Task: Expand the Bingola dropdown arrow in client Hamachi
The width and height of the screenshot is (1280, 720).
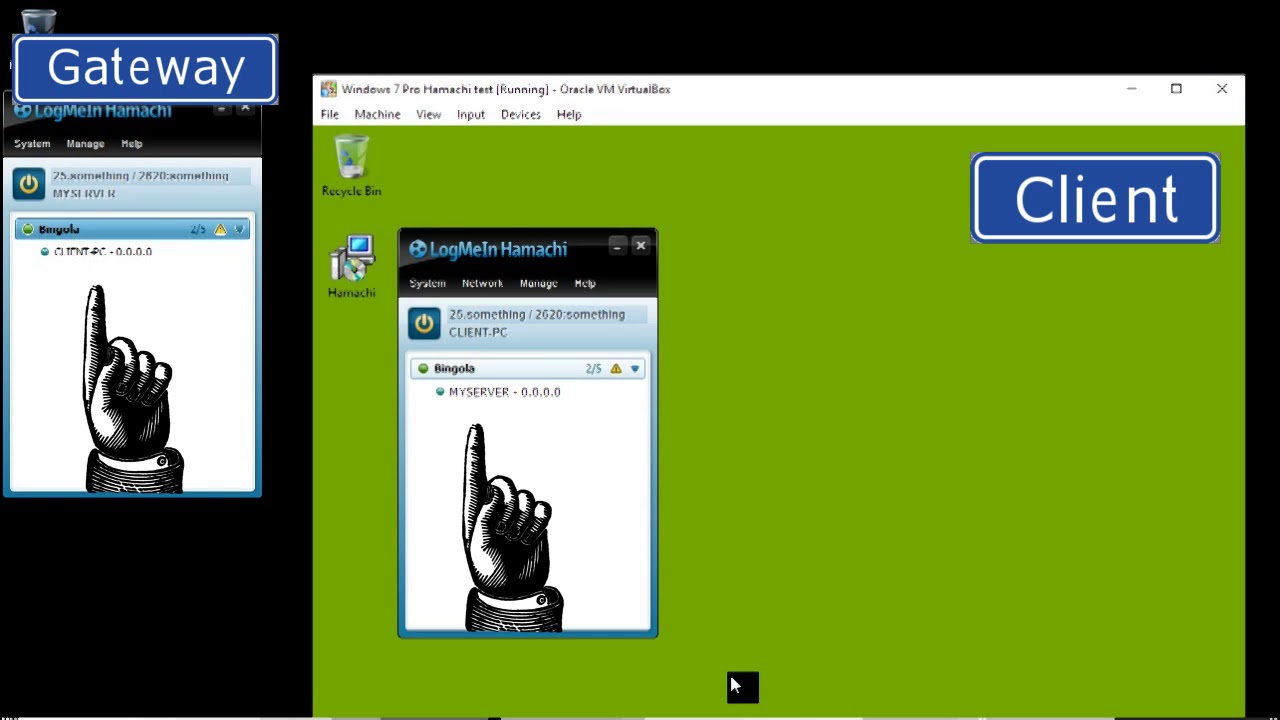Action: tap(634, 369)
